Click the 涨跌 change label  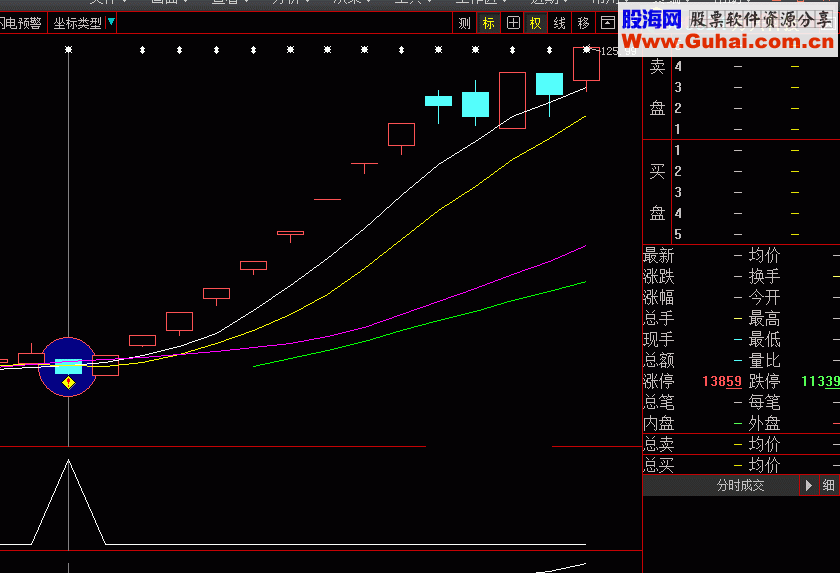(x=658, y=276)
